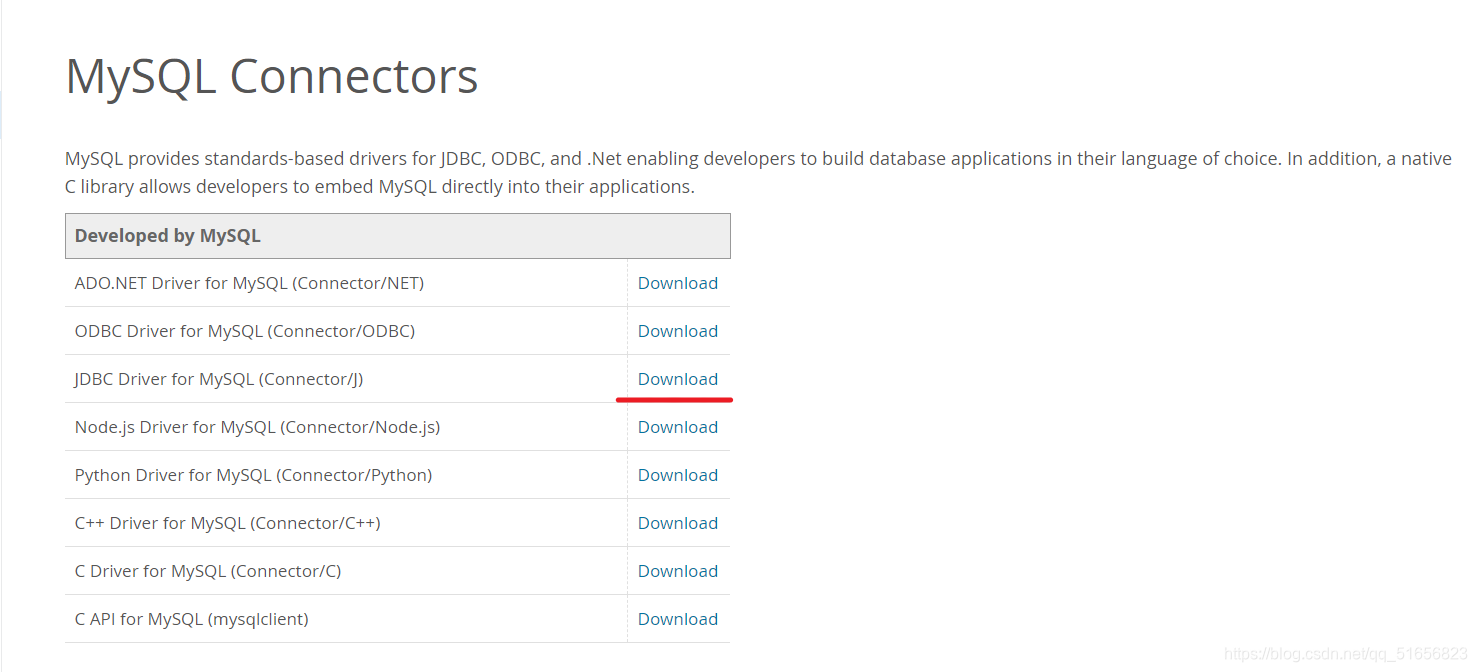This screenshot has height=672, width=1477.
Task: Click the 'MySQL Connectors' page heading
Action: click(271, 77)
